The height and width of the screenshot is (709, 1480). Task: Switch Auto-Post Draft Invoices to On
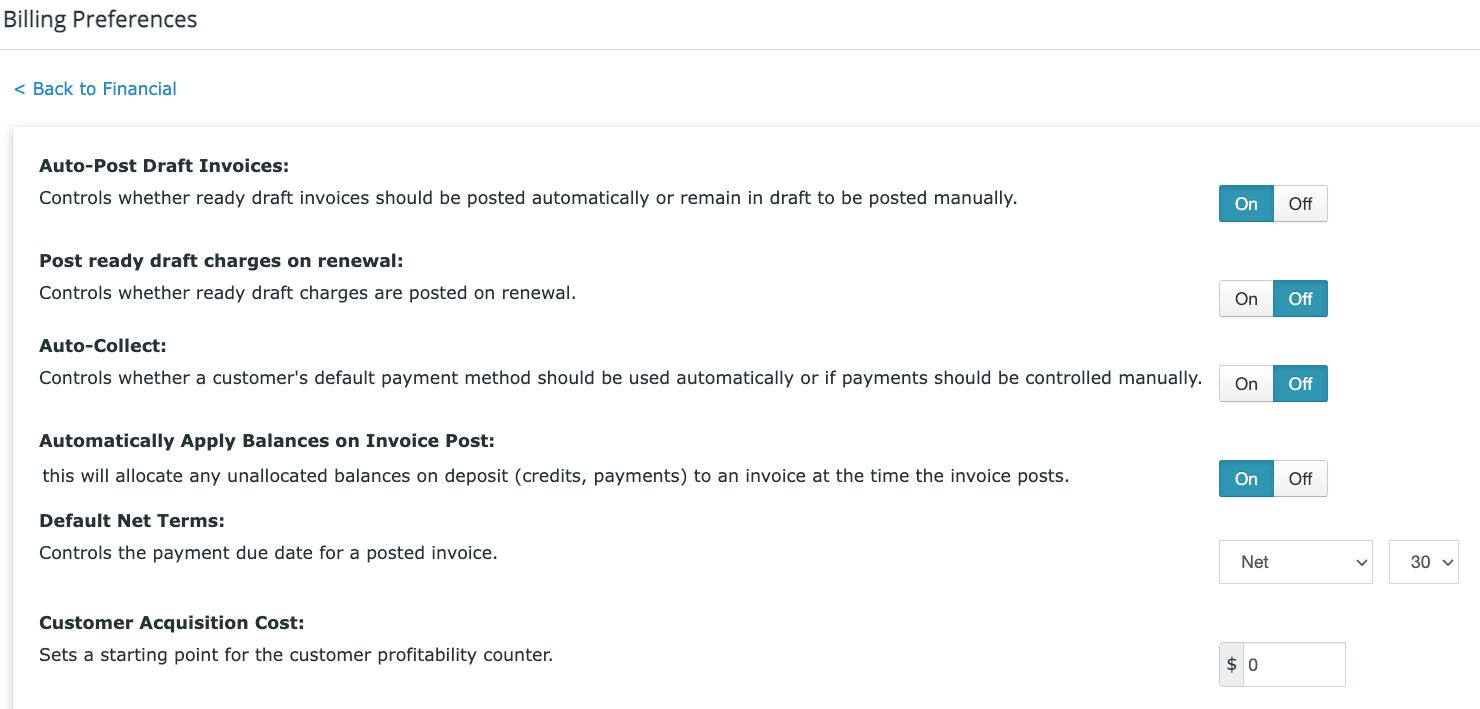(x=1246, y=204)
